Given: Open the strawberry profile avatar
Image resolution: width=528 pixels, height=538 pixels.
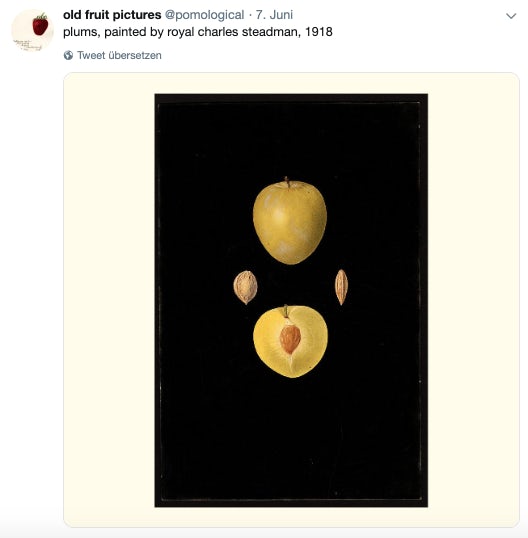Looking at the screenshot, I should 33,31.
